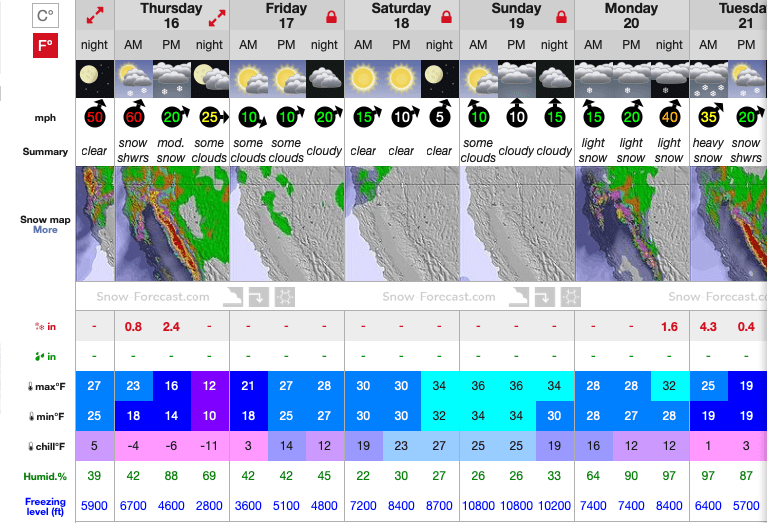Click the Friday 17 day header

[287, 16]
